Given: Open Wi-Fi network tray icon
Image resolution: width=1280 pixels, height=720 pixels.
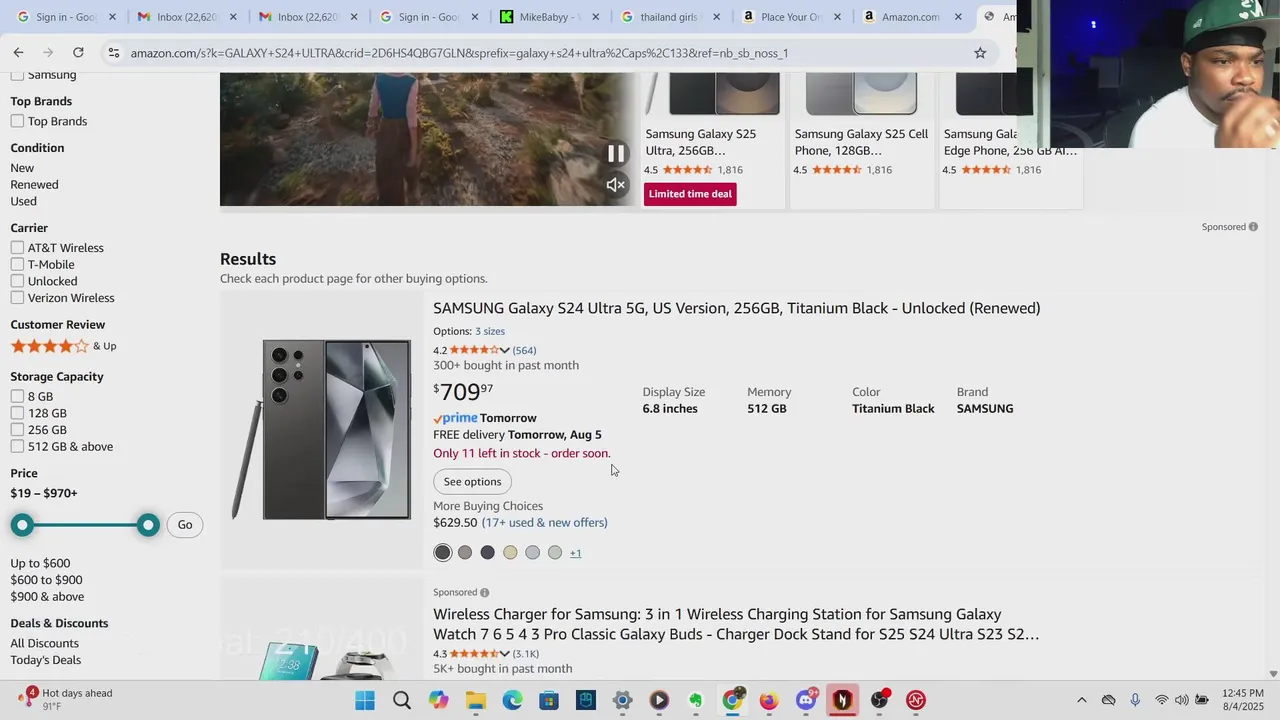Looking at the screenshot, I should click(x=1161, y=700).
